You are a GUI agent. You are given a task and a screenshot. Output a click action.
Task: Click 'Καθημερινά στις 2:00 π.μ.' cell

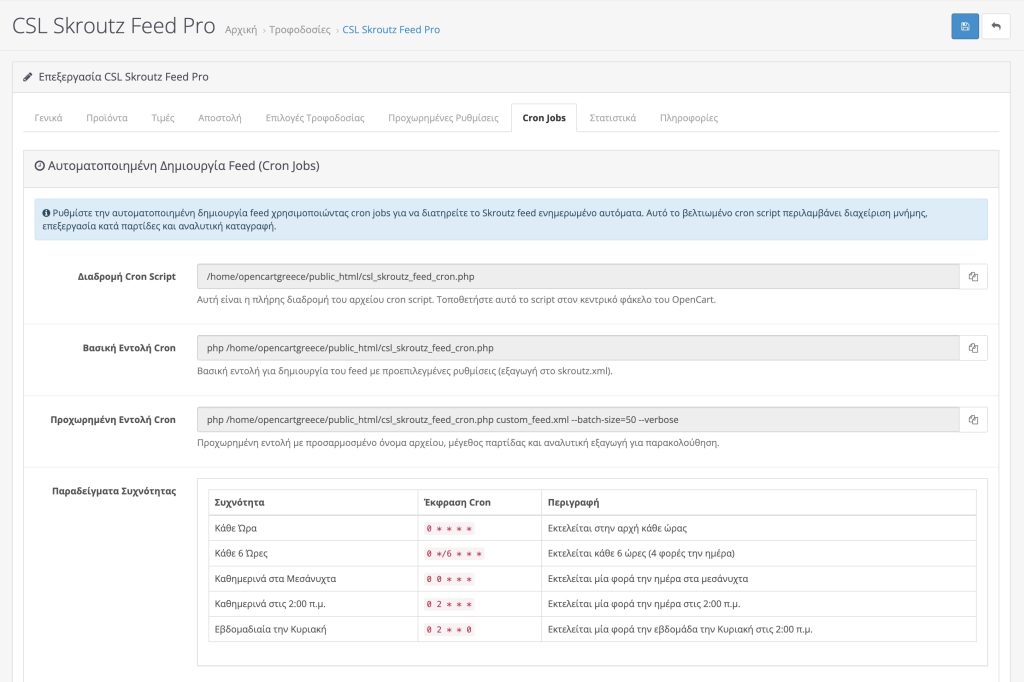click(x=313, y=604)
